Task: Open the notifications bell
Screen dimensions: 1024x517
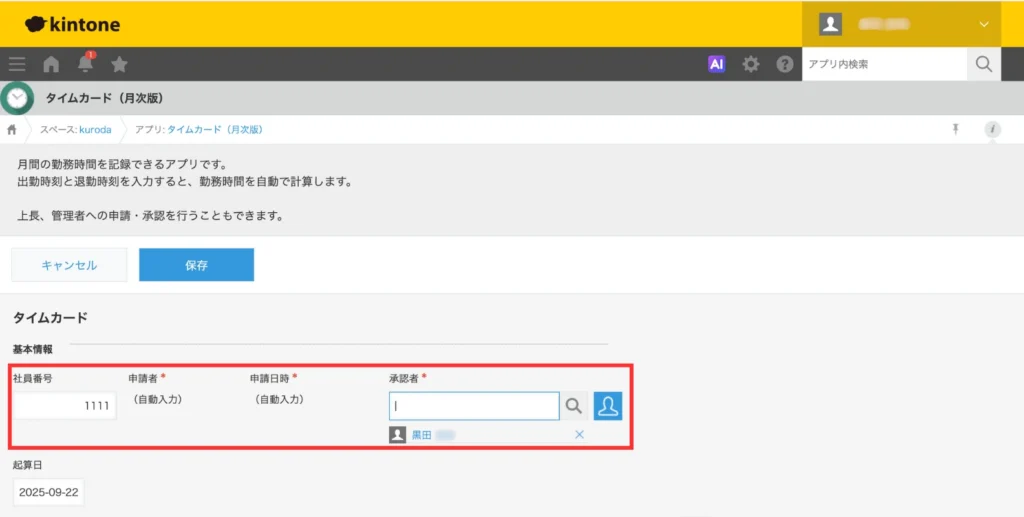Action: [x=85, y=64]
